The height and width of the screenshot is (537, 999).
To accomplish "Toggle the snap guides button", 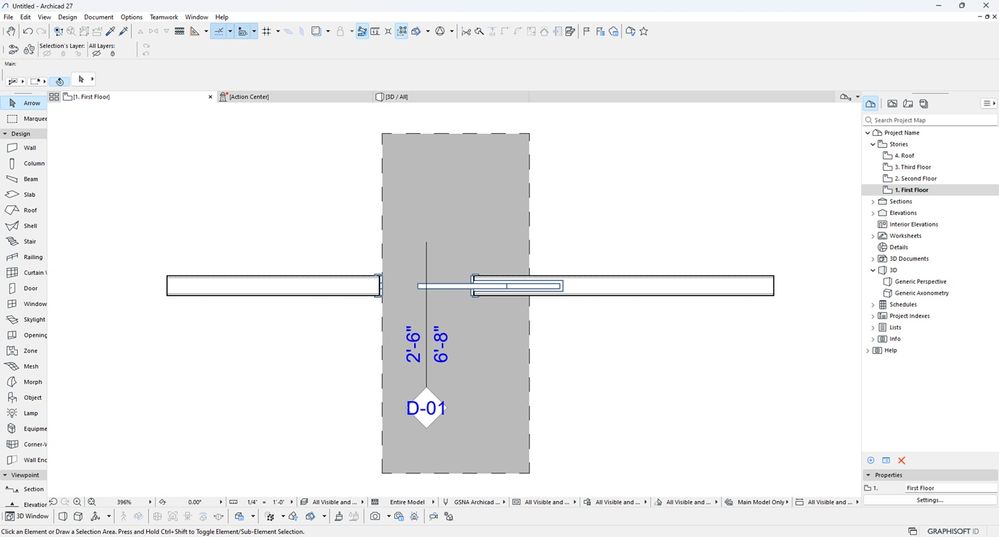I will click(x=242, y=31).
